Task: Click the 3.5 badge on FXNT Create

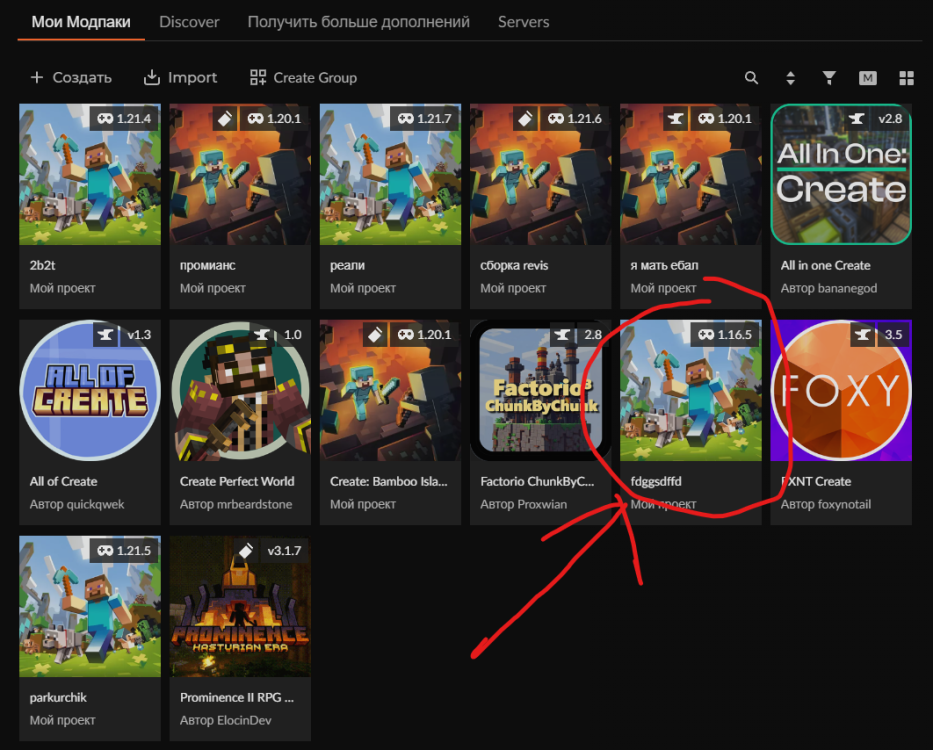Action: coord(893,335)
